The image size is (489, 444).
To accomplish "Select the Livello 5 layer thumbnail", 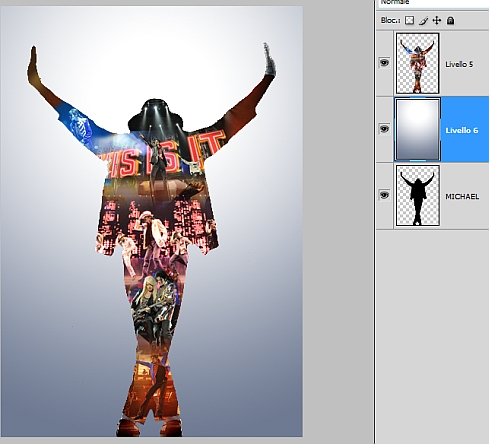I will tap(417, 63).
